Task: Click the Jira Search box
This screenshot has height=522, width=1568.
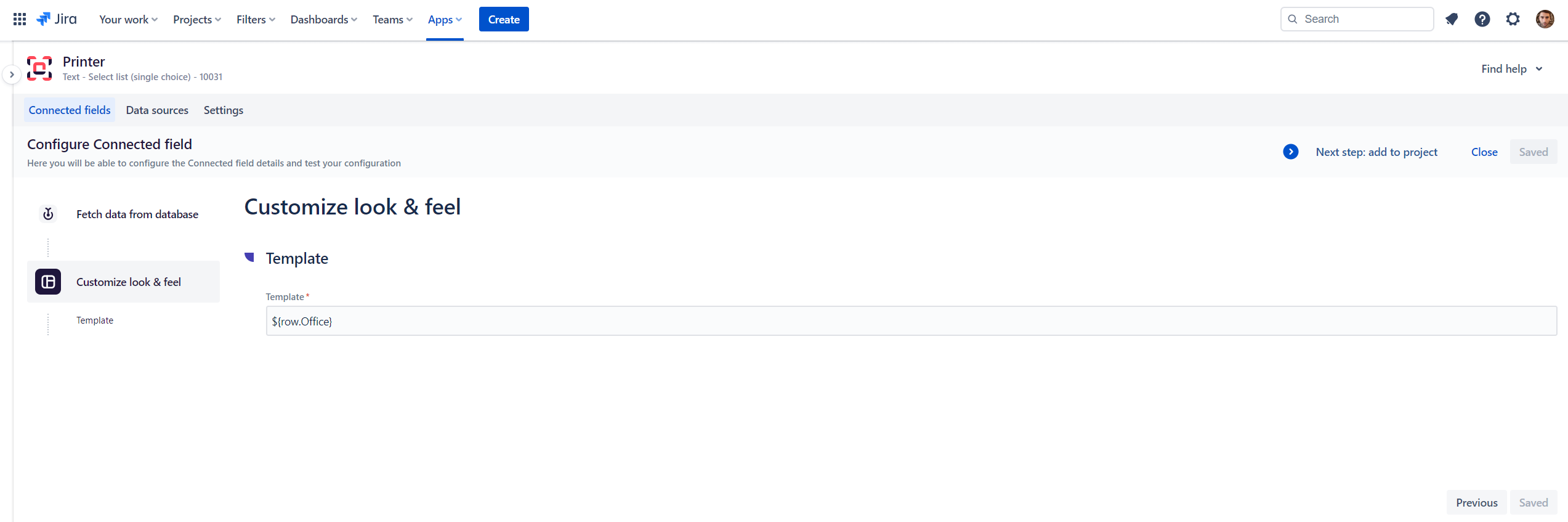Action: 1357,19
